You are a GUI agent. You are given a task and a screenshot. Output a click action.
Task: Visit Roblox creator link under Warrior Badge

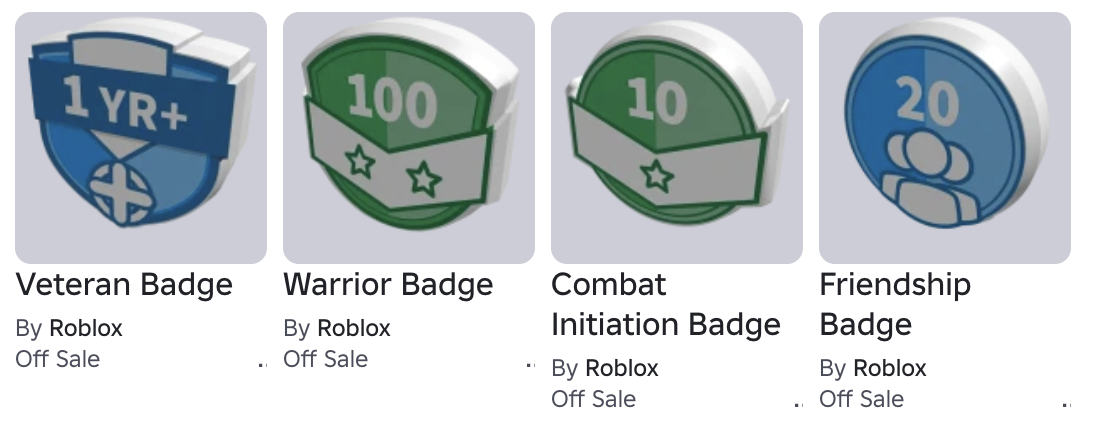point(354,328)
